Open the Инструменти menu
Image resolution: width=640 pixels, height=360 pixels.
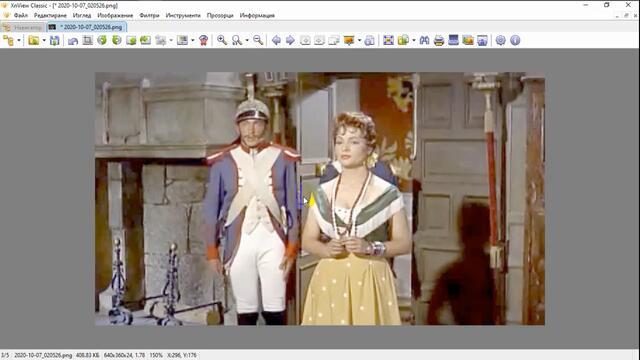click(183, 16)
